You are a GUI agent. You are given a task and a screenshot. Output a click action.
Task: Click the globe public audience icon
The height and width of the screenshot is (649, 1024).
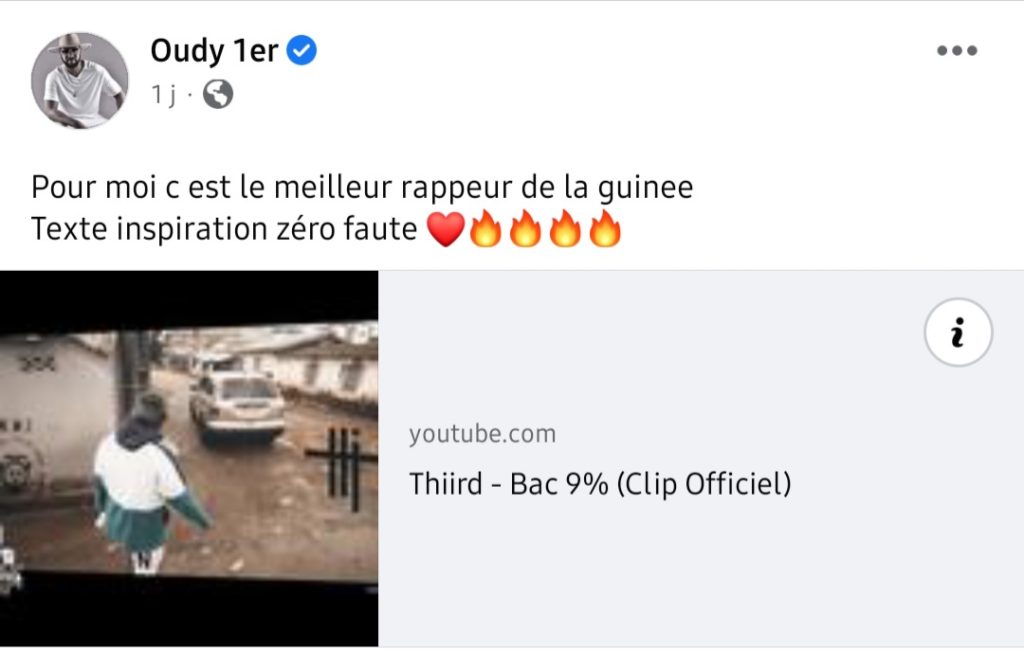click(x=218, y=95)
